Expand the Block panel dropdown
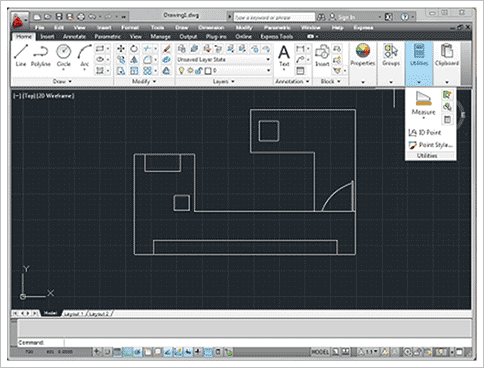The width and height of the screenshot is (484, 368). tap(330, 81)
